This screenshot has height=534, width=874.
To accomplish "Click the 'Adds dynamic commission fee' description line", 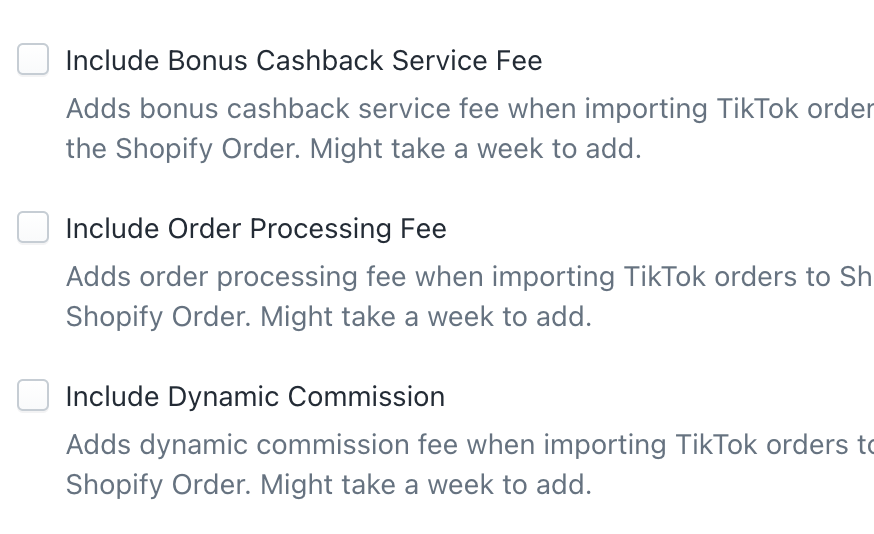I will click(x=470, y=445).
